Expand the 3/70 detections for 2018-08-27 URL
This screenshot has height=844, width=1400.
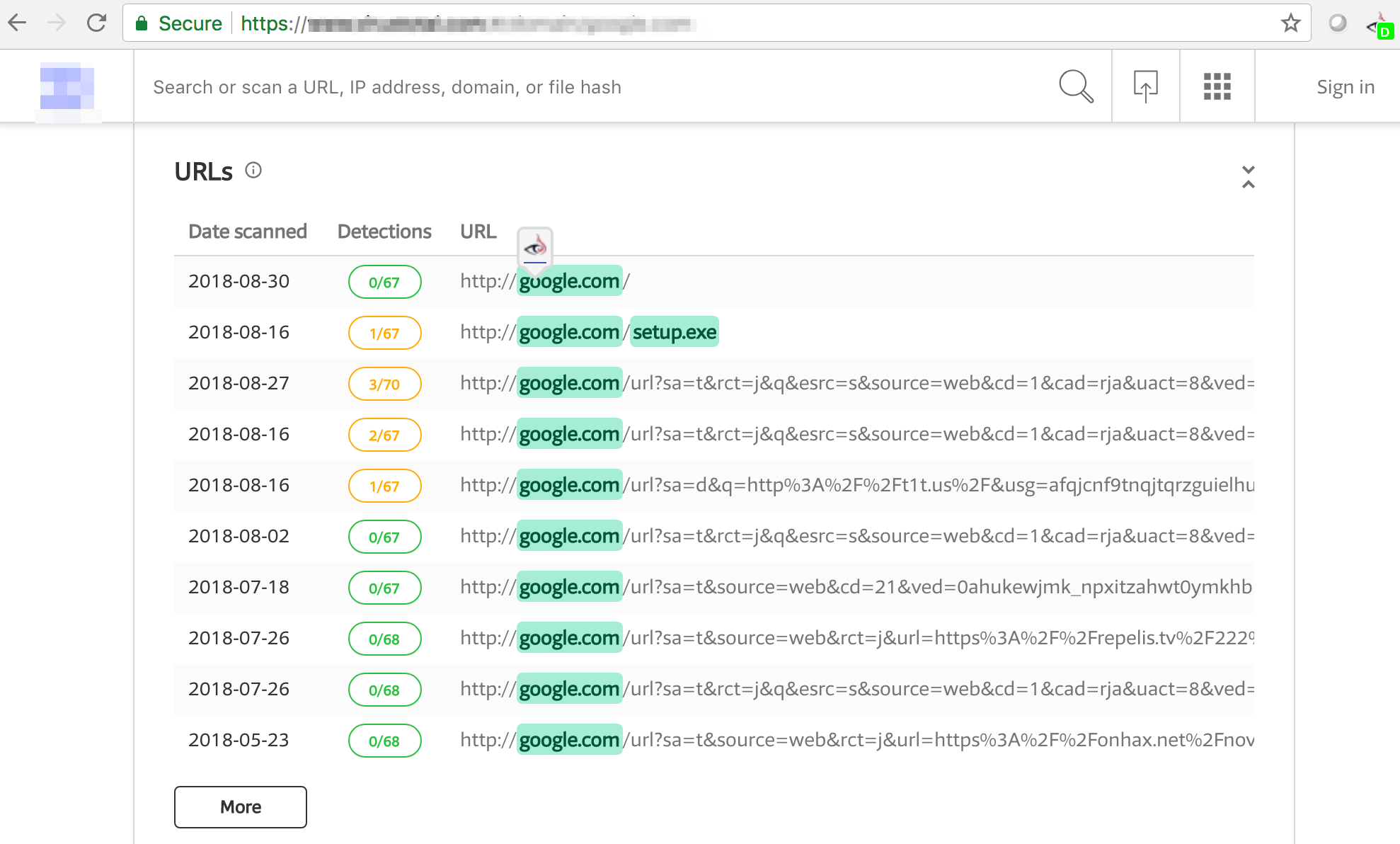[383, 384]
